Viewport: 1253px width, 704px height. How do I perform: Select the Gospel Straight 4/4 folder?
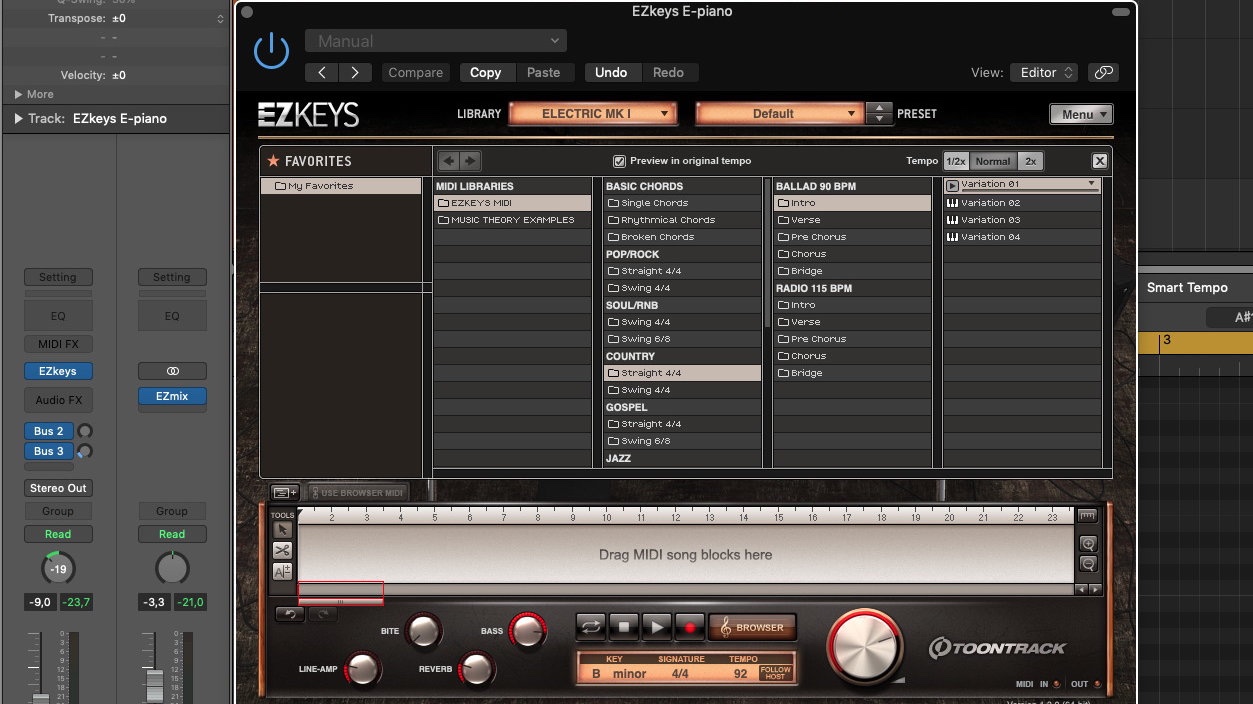(651, 424)
